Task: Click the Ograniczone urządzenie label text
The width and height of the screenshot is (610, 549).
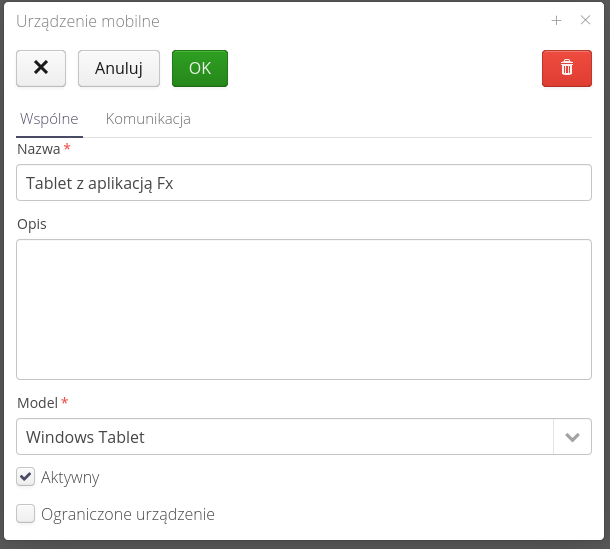Action: (128, 514)
